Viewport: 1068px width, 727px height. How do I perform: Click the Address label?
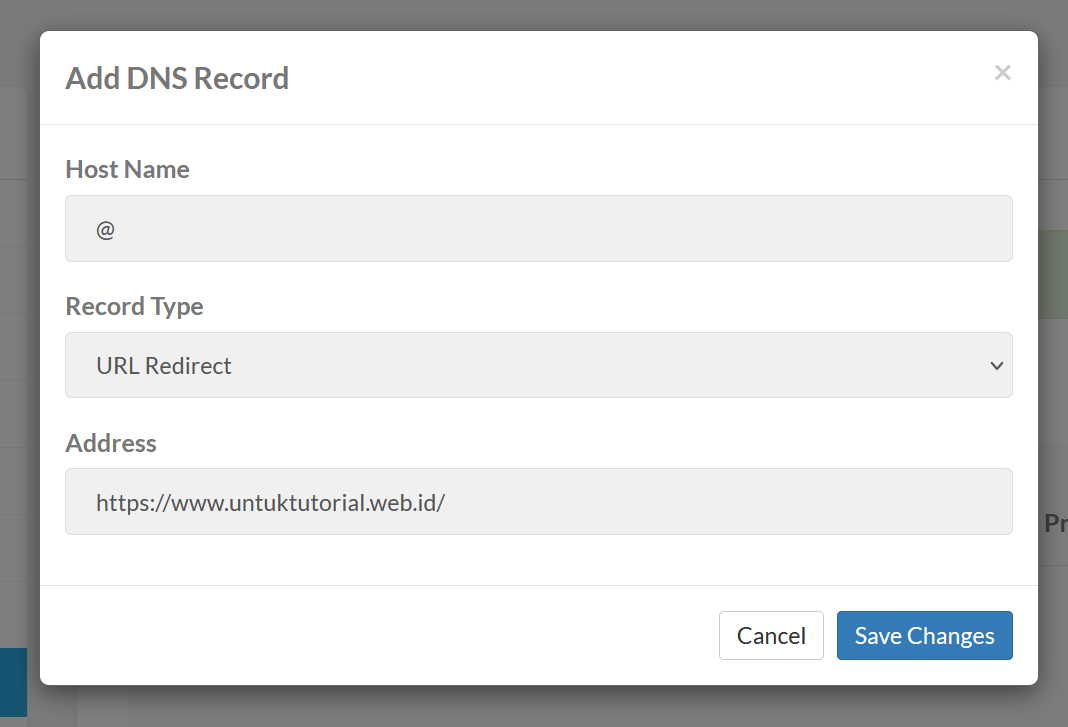[x=111, y=443]
